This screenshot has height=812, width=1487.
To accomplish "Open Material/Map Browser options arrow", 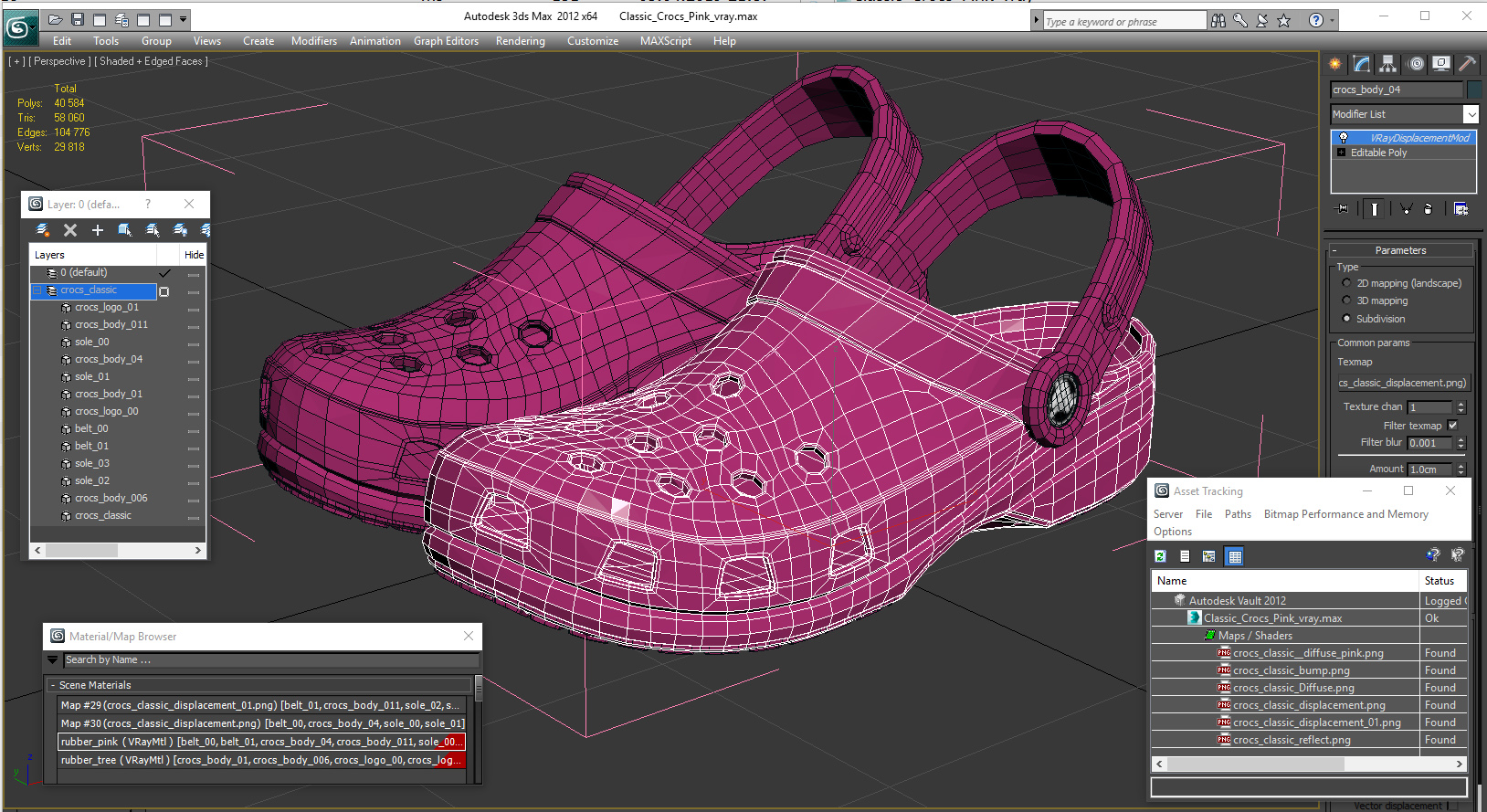I will (53, 659).
